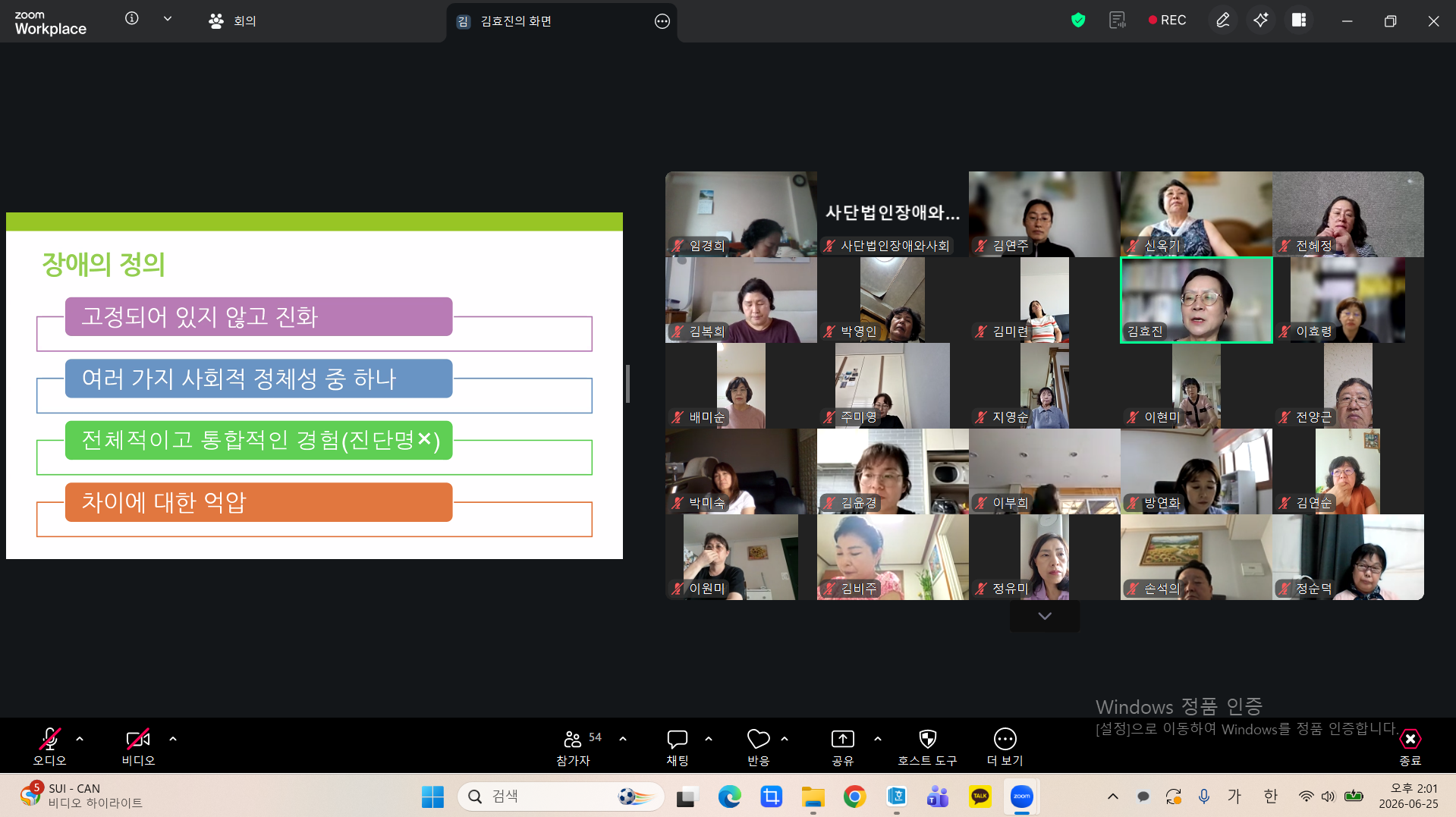Screen dimensions: 1456x817
Task: Click slide item 차이에 대한 억압
Action: click(259, 502)
